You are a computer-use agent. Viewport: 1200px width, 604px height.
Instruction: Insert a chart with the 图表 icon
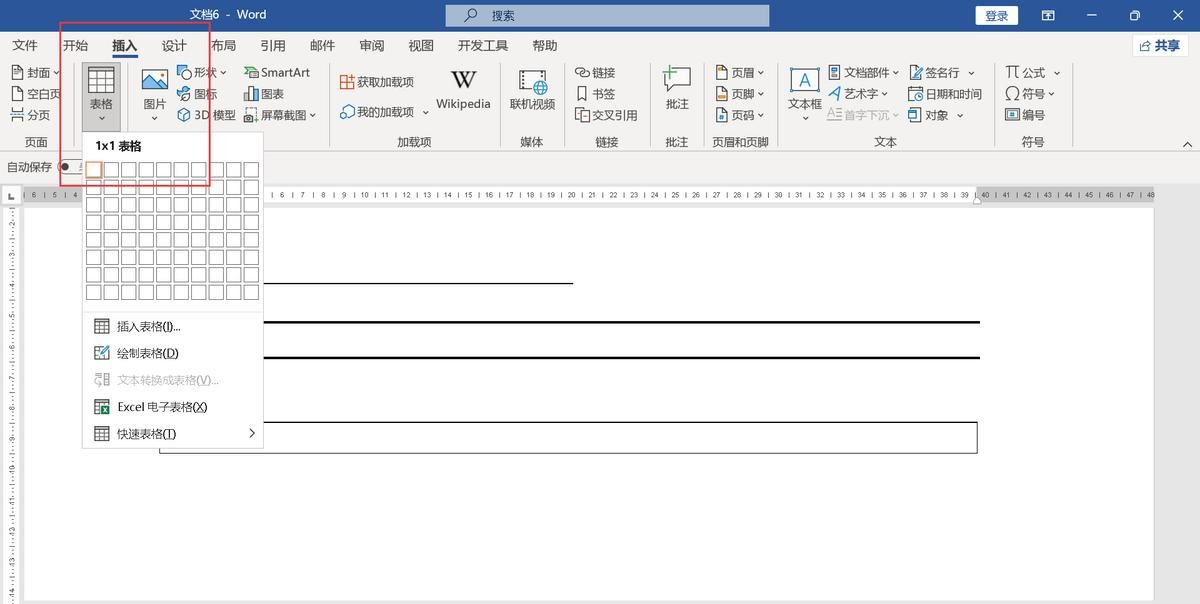click(x=252, y=94)
